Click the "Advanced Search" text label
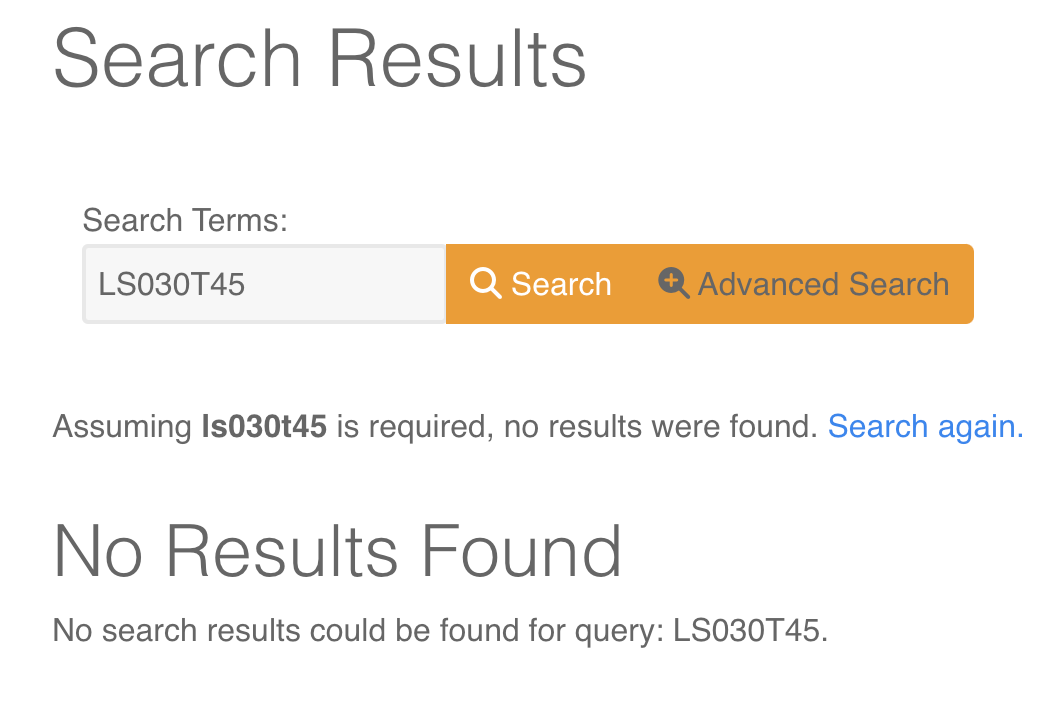The height and width of the screenshot is (712, 1056). click(823, 284)
